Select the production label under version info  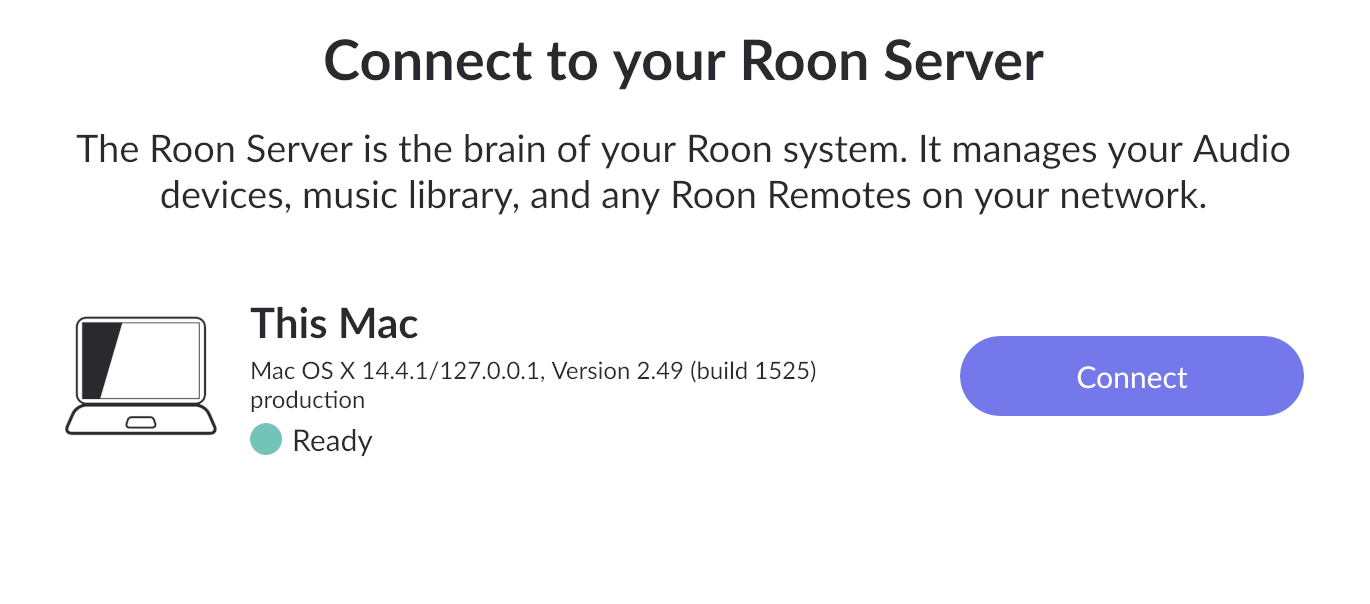click(307, 401)
